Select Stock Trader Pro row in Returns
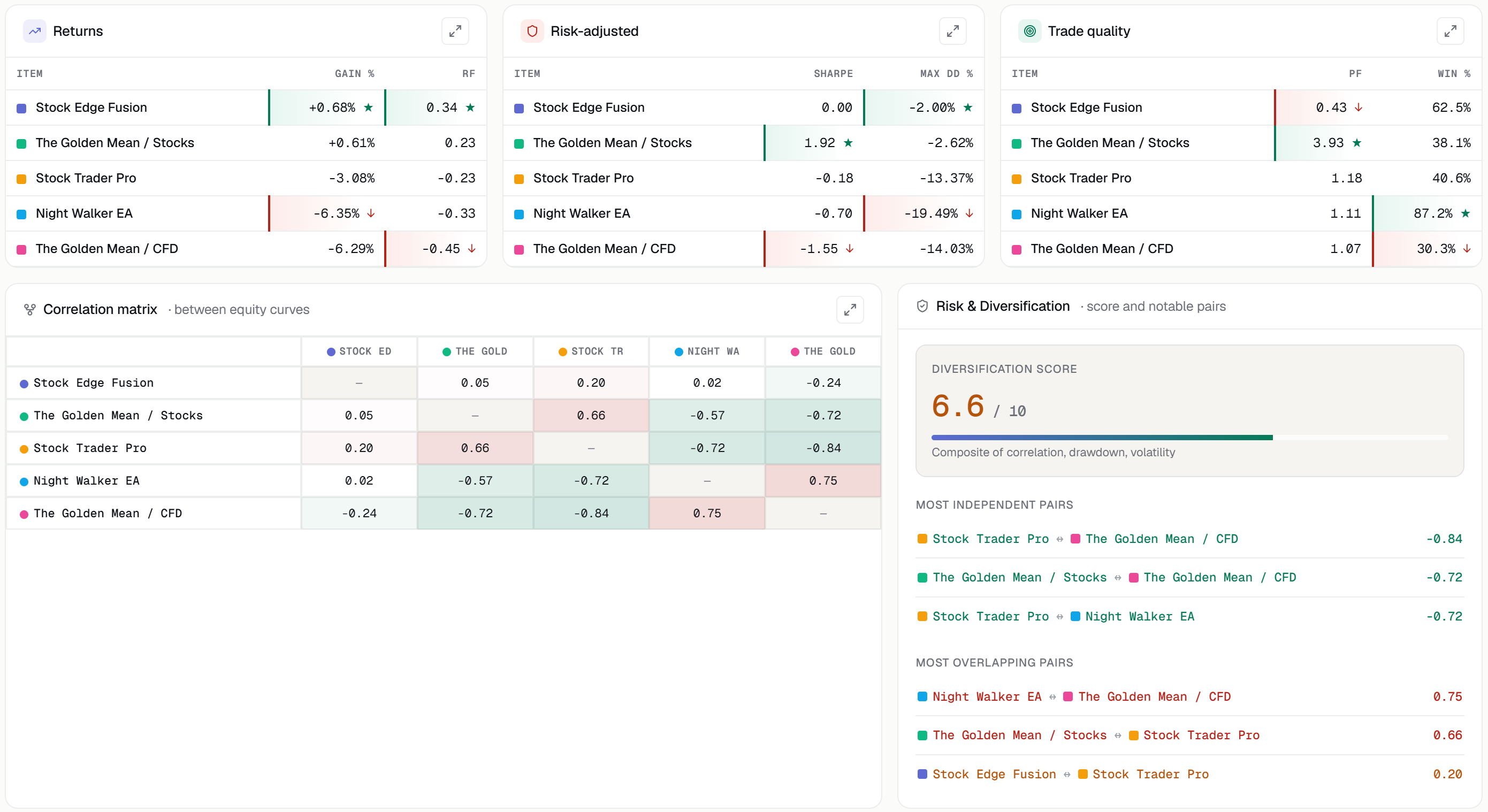This screenshot has height=812, width=1488. tap(246, 178)
